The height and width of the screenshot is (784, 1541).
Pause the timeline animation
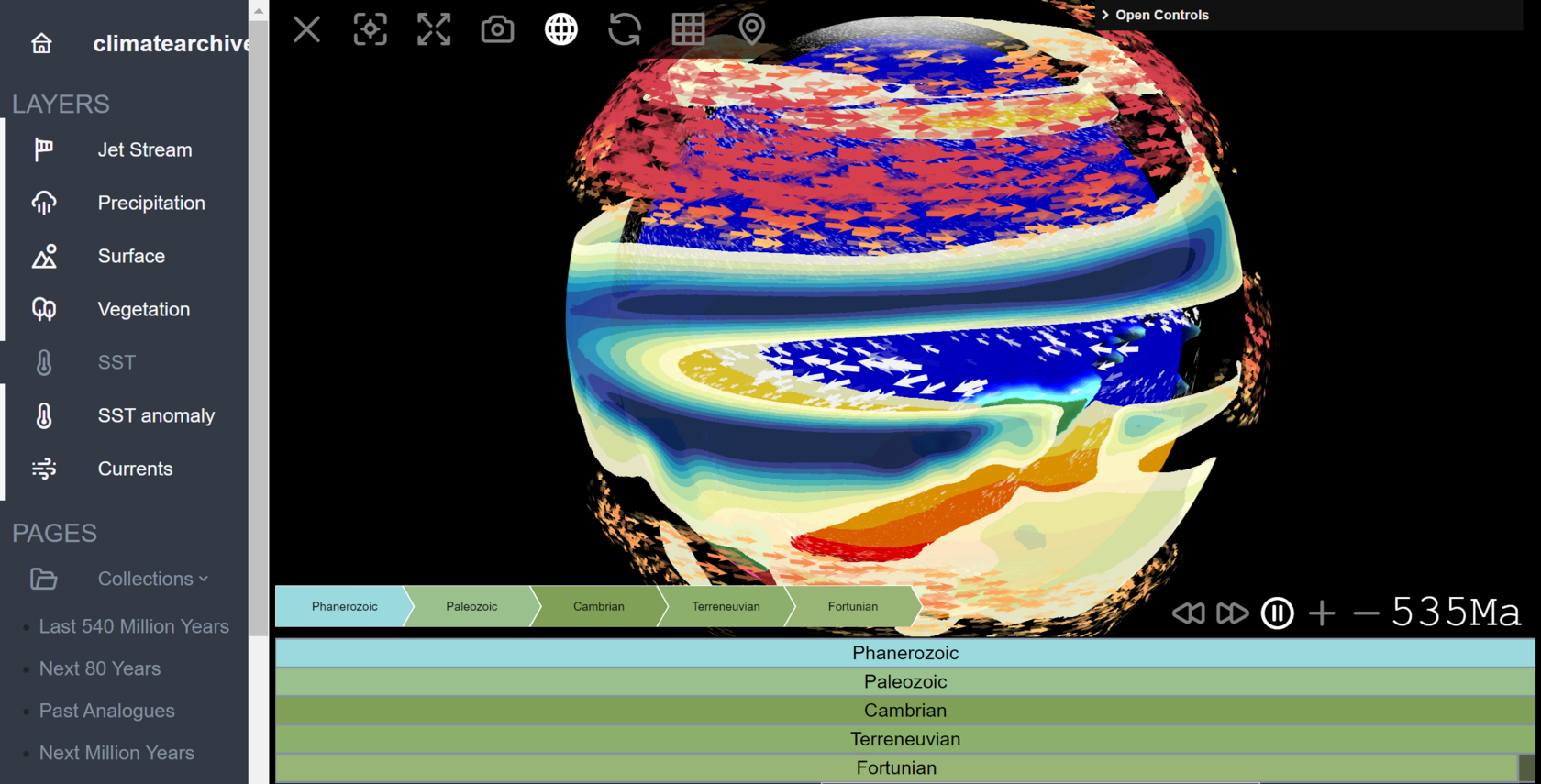[x=1277, y=613]
